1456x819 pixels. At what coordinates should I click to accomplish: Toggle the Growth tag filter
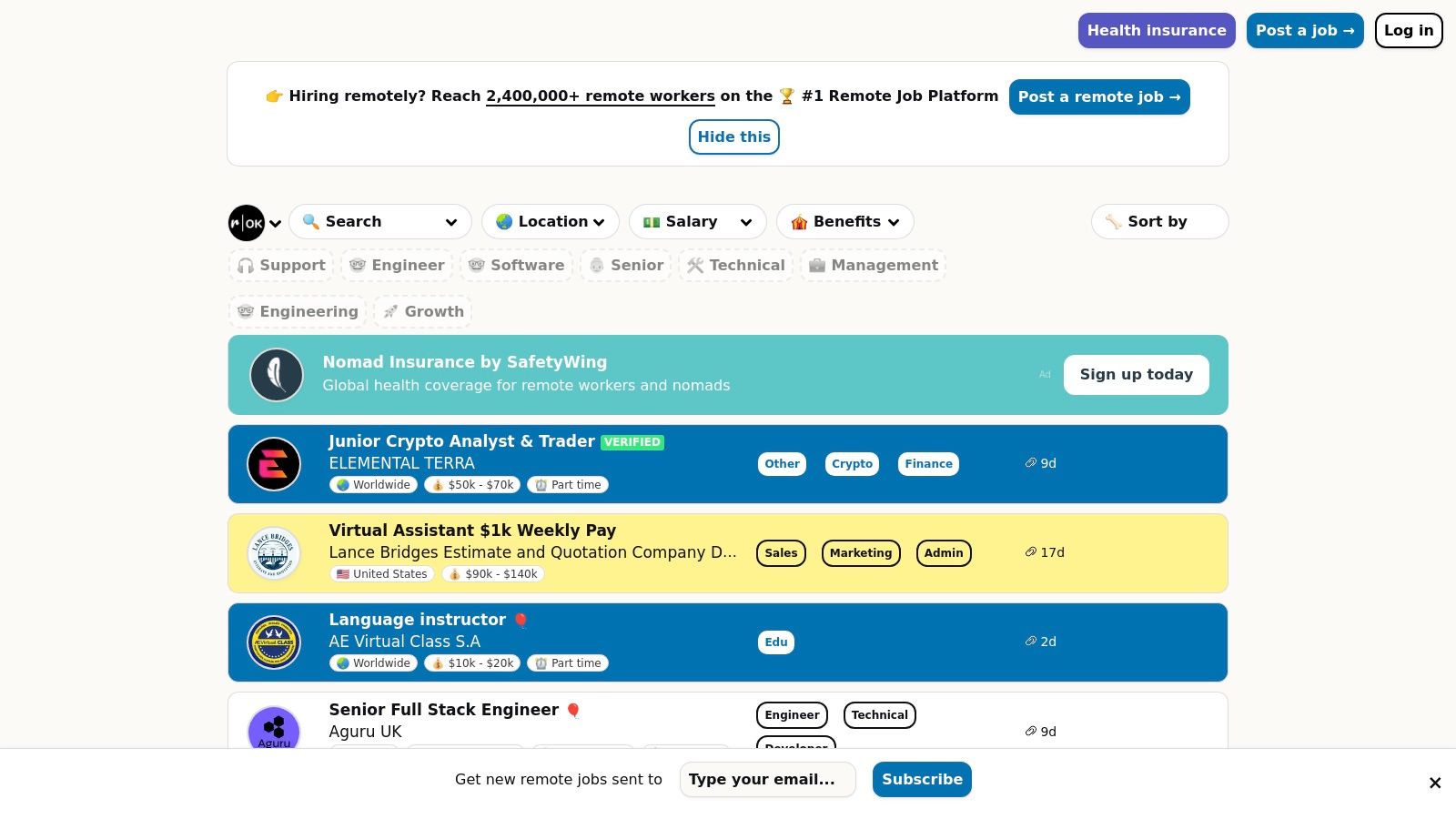[x=422, y=312]
